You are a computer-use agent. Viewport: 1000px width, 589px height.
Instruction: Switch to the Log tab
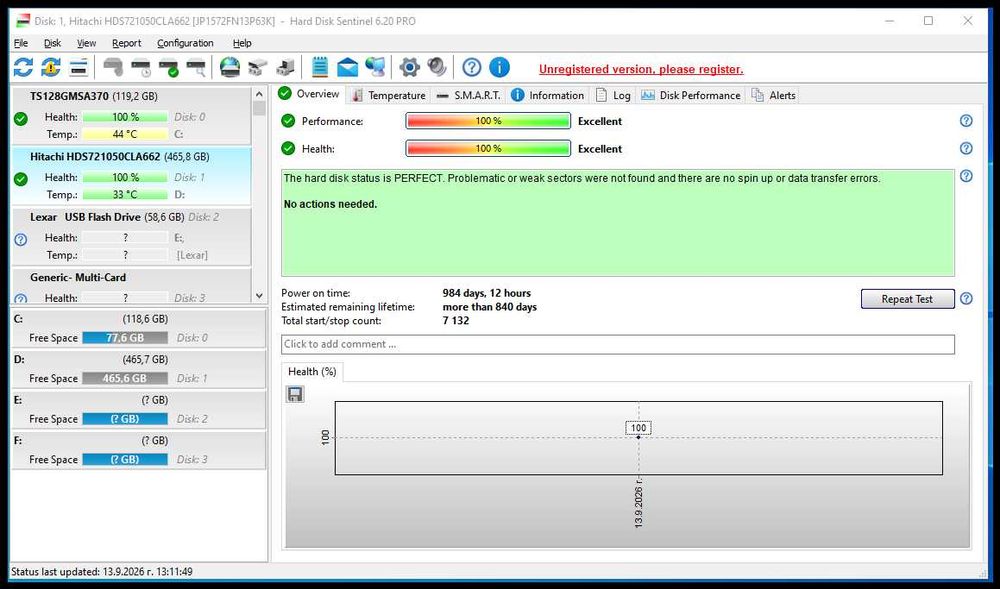[613, 95]
